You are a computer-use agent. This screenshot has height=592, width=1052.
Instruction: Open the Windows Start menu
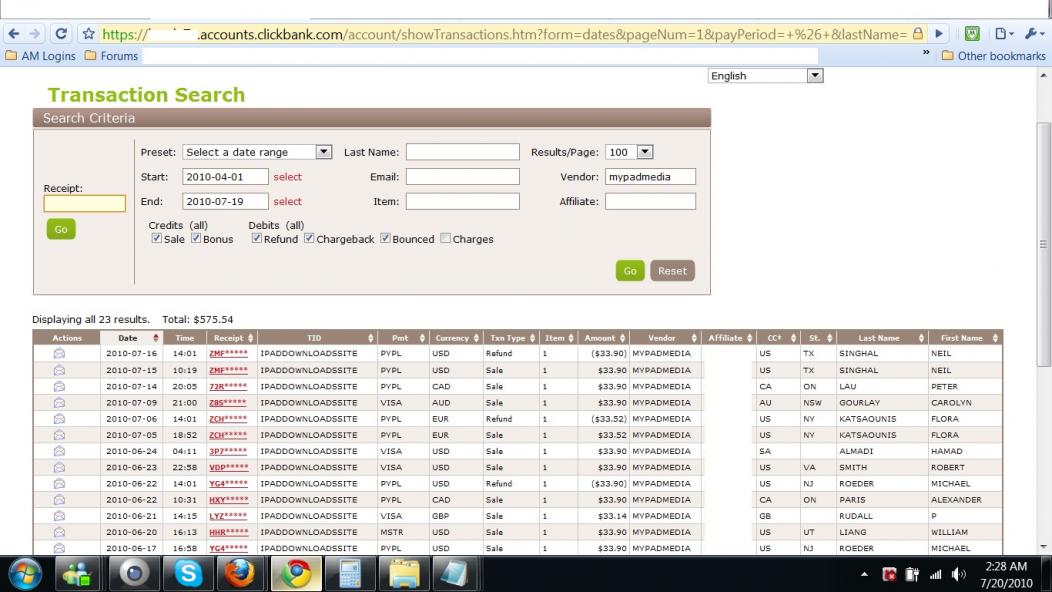[25, 573]
